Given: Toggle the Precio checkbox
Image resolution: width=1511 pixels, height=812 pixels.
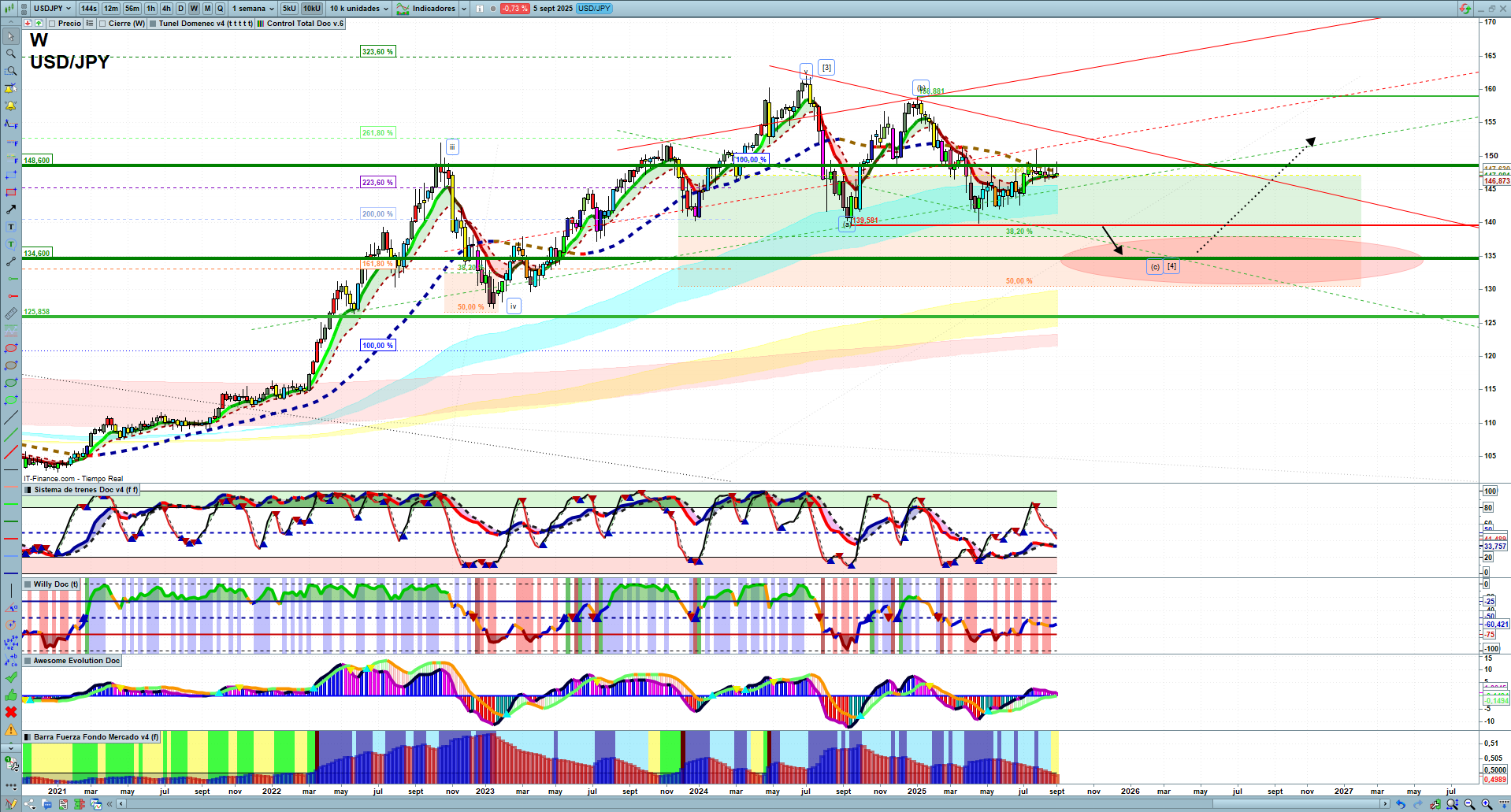Looking at the screenshot, I should tap(52, 24).
